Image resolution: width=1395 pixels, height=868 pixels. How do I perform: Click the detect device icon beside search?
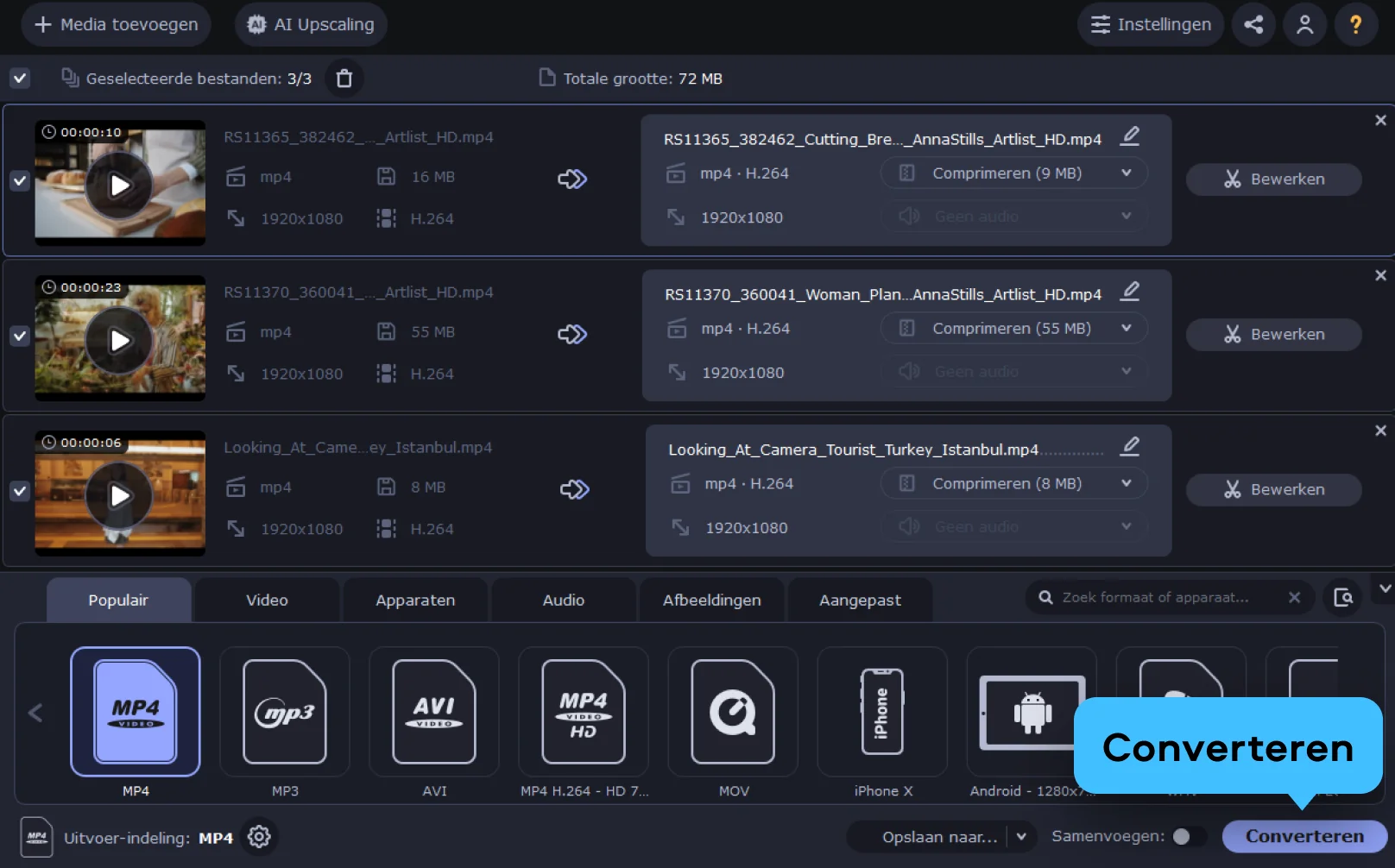click(1343, 597)
